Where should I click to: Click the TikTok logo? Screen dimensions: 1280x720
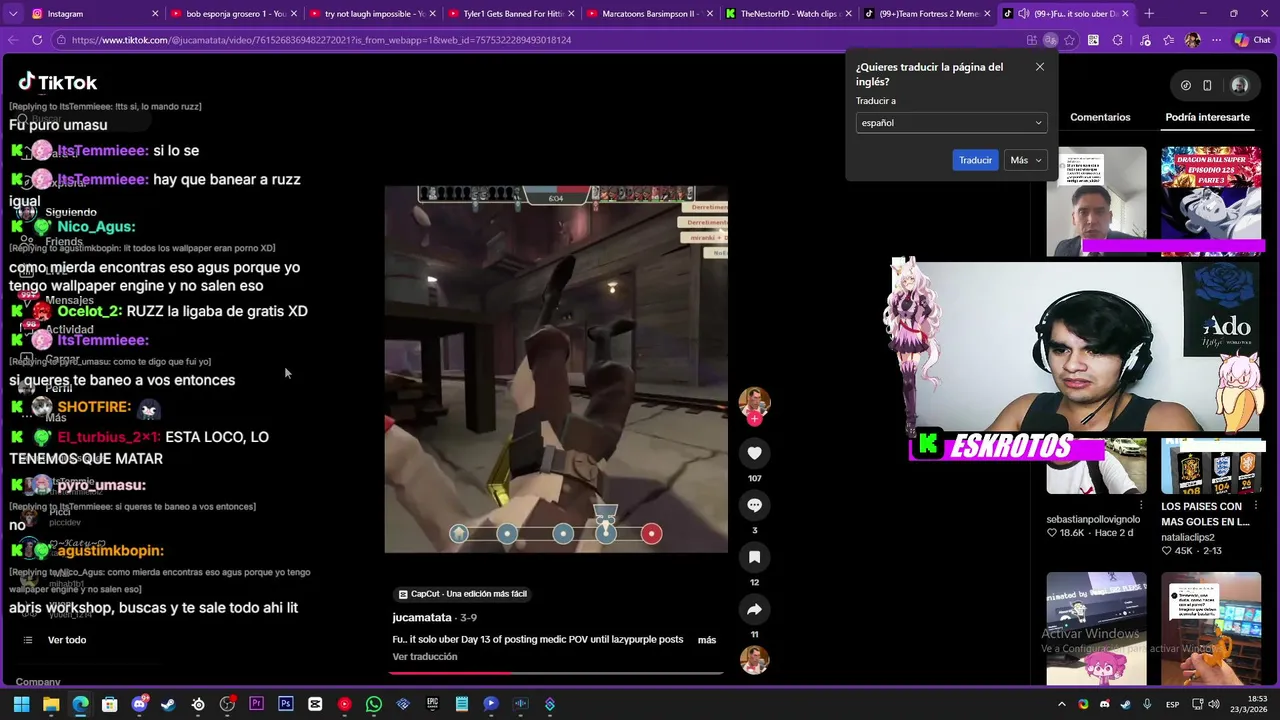click(58, 82)
